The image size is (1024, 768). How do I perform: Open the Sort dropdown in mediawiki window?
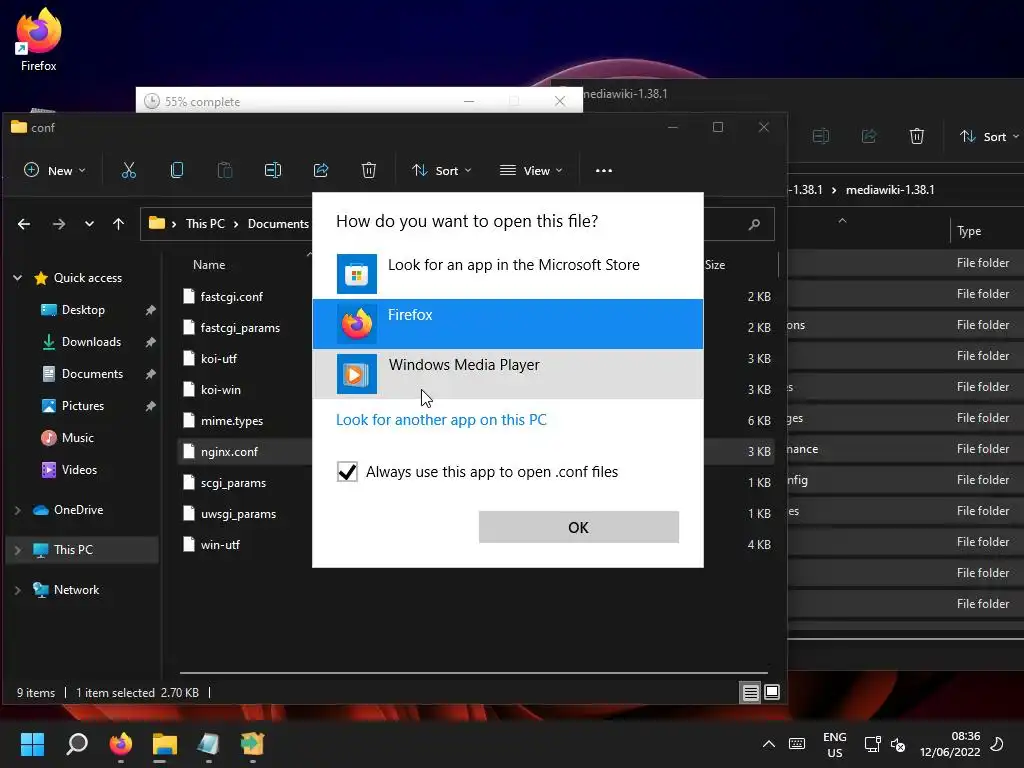(x=988, y=136)
